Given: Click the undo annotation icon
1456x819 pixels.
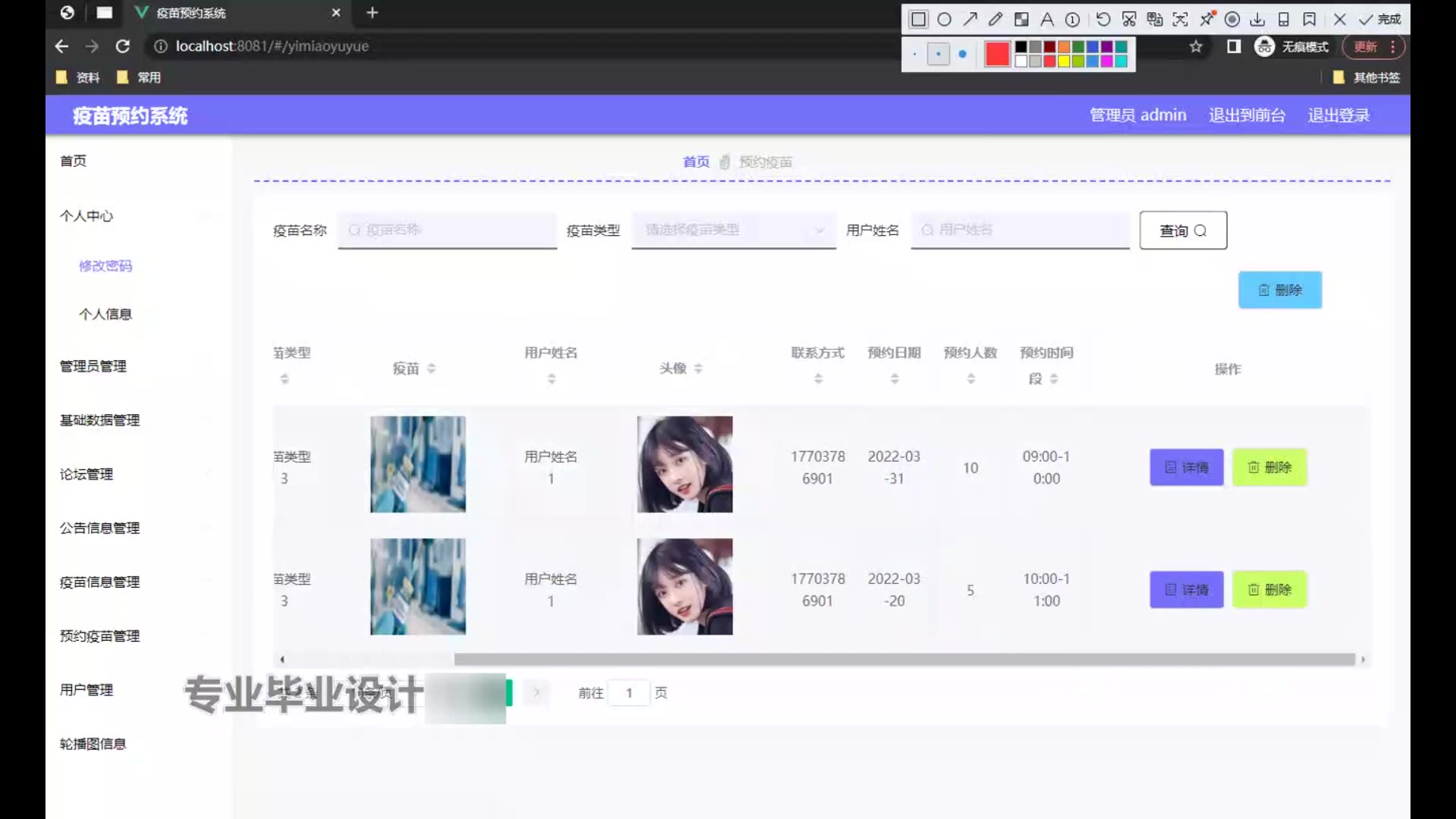Looking at the screenshot, I should pos(1103,20).
